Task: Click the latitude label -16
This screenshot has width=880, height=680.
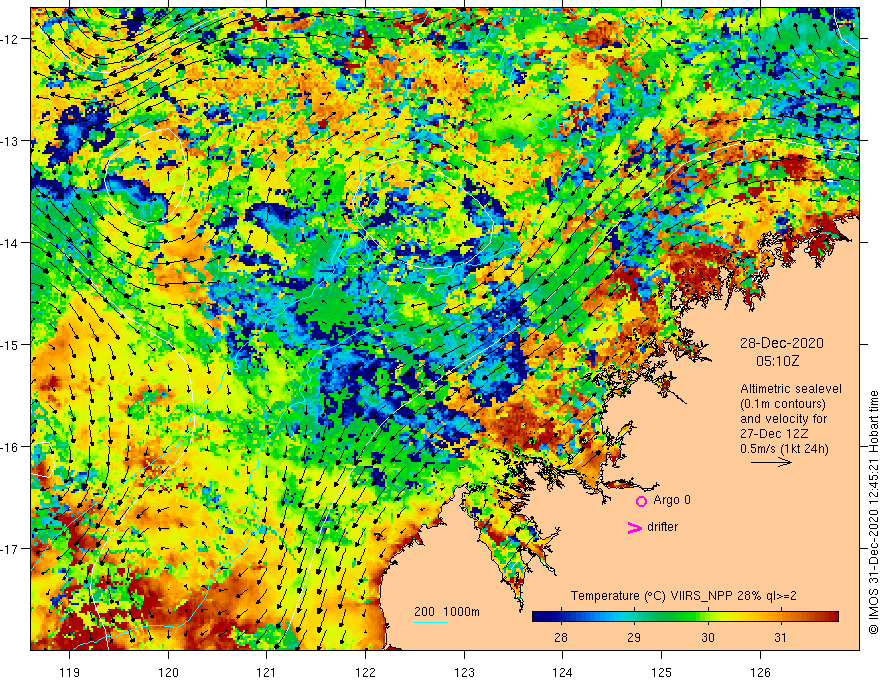Action: pos(10,447)
